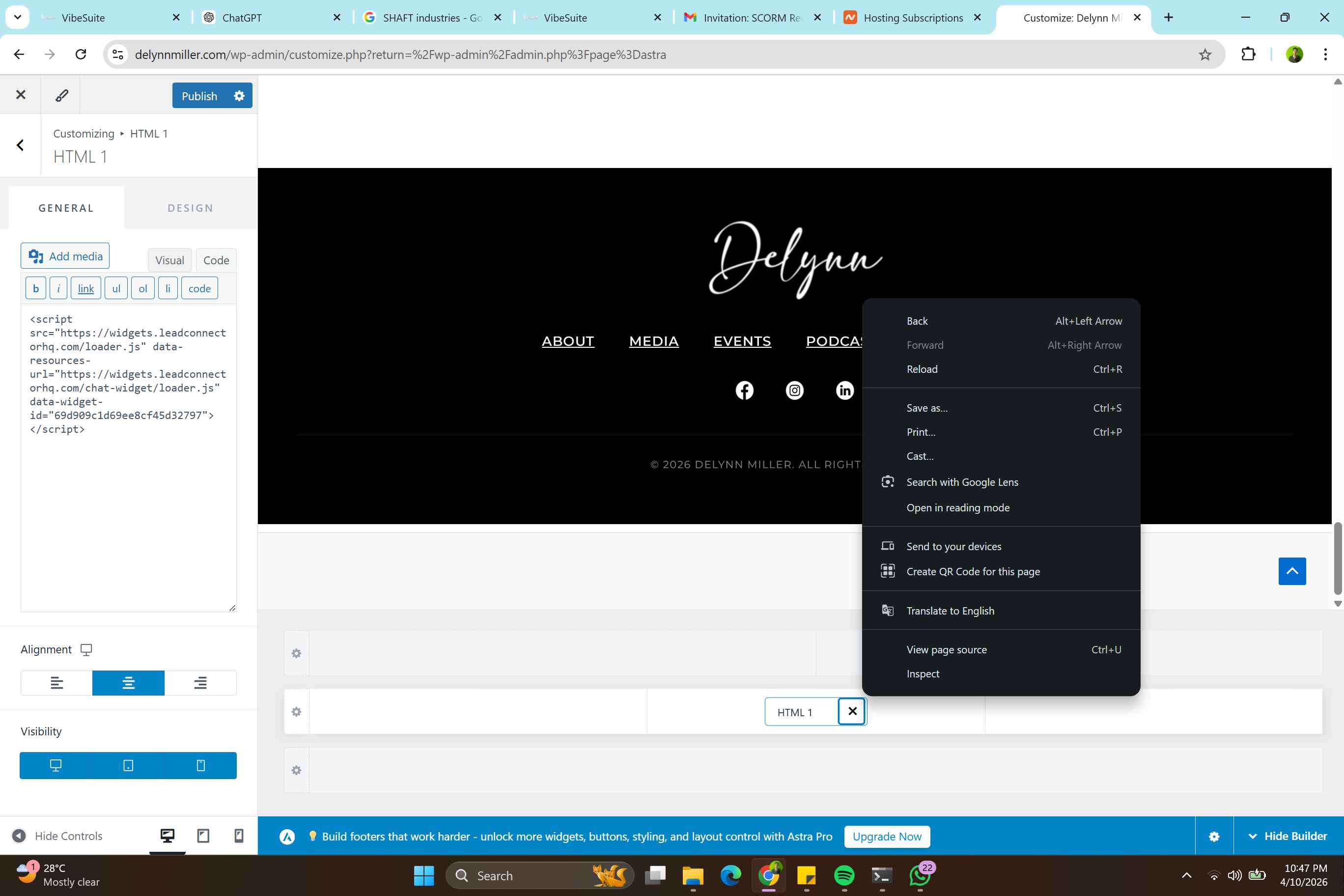1344x896 pixels.
Task: Open Chrome tab search dropdown
Action: [x=17, y=17]
